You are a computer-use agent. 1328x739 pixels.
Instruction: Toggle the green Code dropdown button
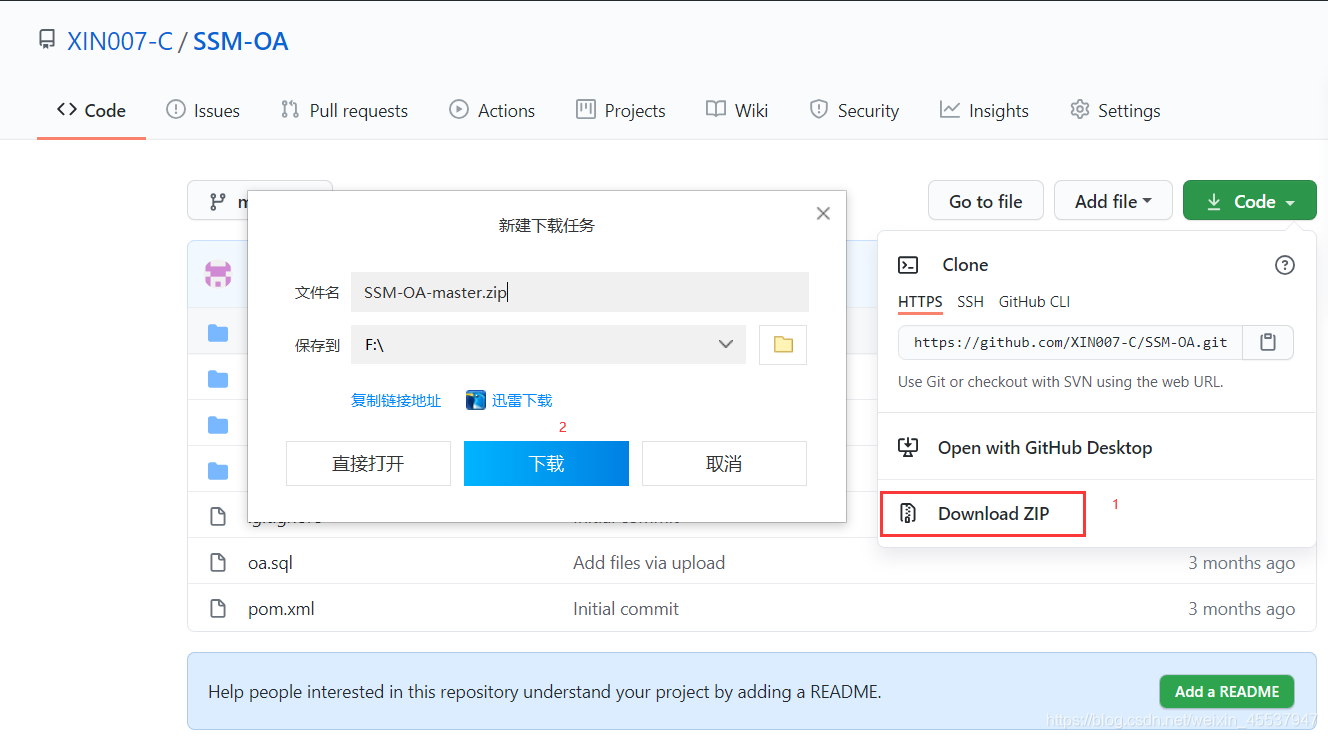1250,201
